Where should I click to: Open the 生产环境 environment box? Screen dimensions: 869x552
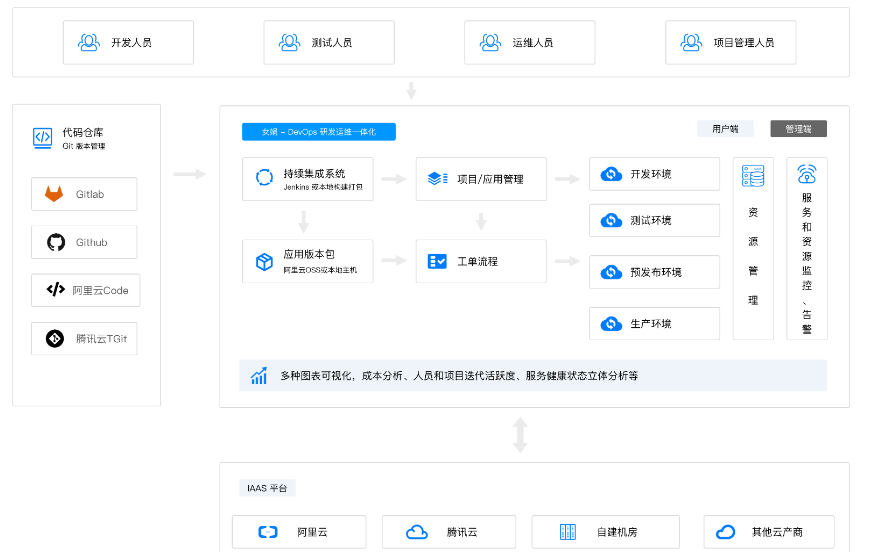654,324
